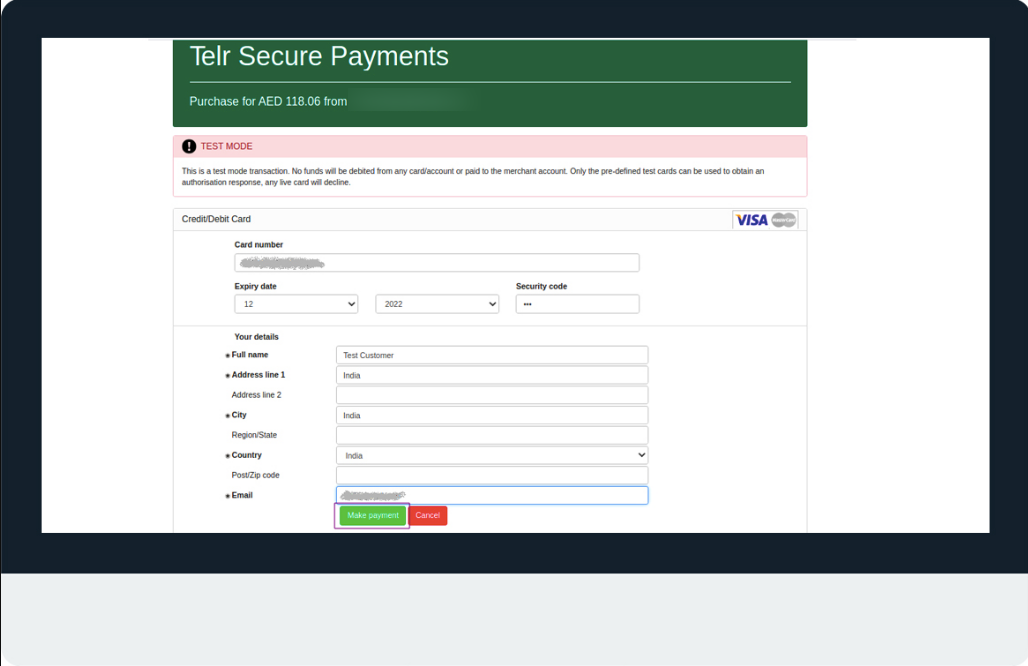This screenshot has height=666, width=1028.
Task: Click the MasterCard logo
Action: coord(783,220)
